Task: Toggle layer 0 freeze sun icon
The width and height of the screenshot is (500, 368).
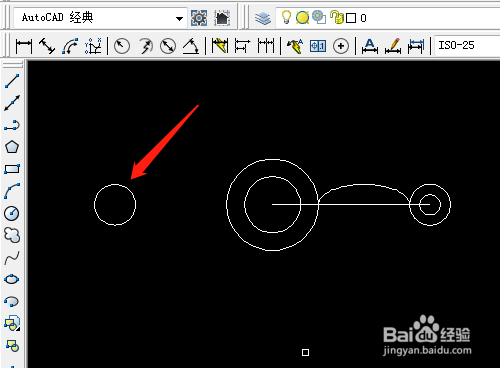Action: pos(302,18)
